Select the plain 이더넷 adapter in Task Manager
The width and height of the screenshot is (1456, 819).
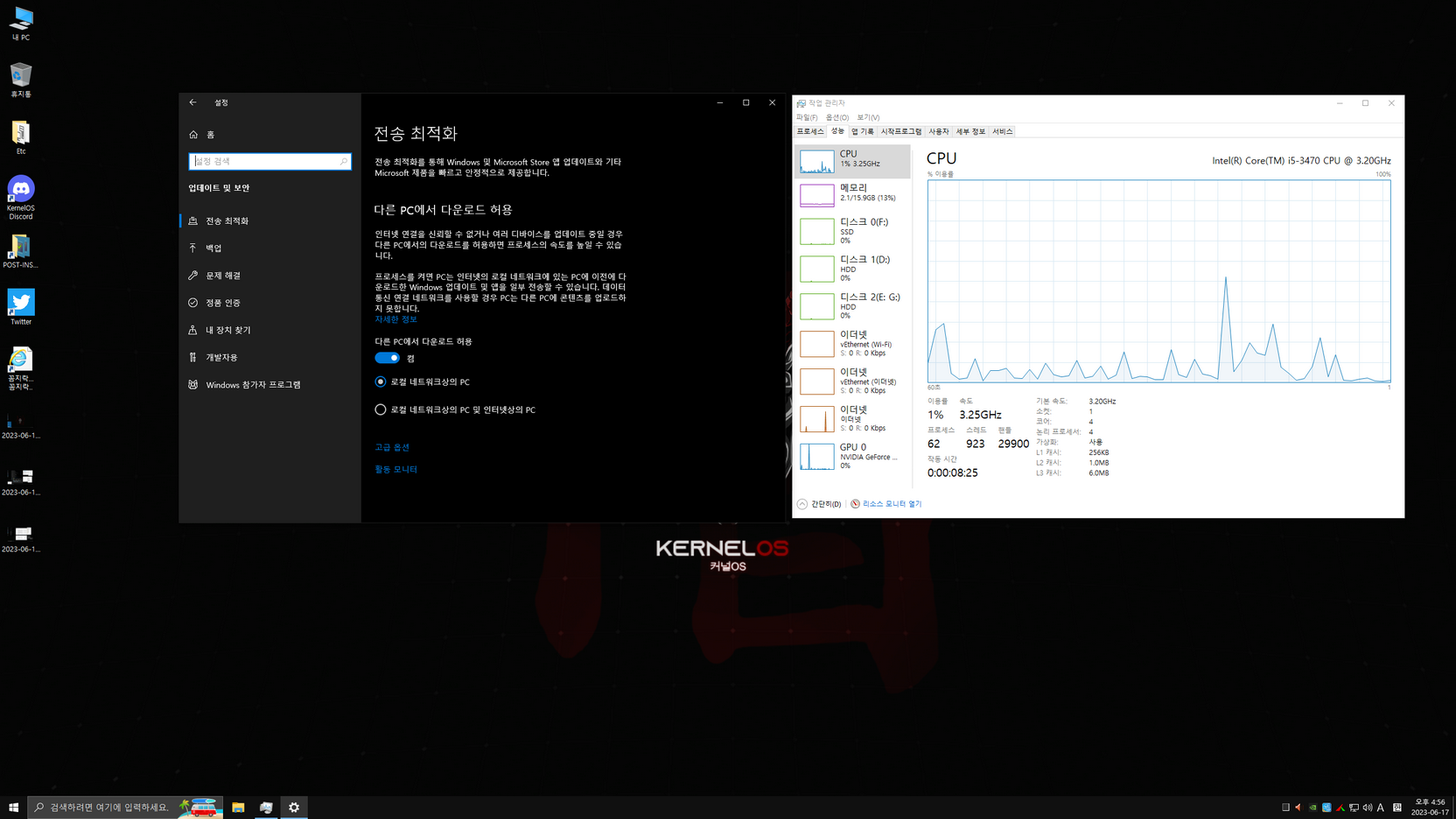coord(852,419)
